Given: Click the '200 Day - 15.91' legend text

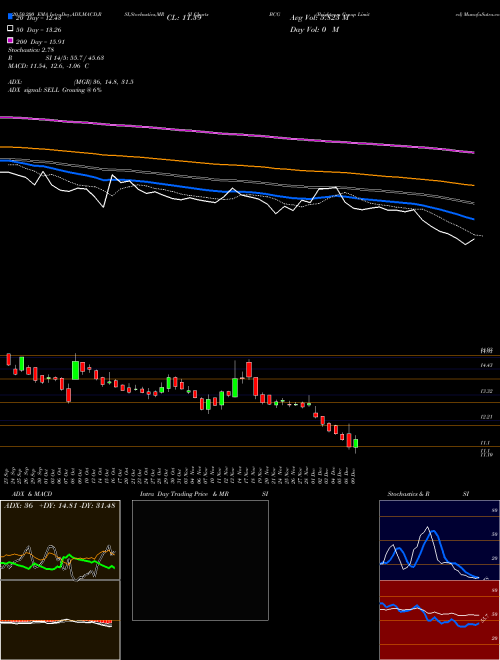Looking at the screenshot, I should coord(40,41).
